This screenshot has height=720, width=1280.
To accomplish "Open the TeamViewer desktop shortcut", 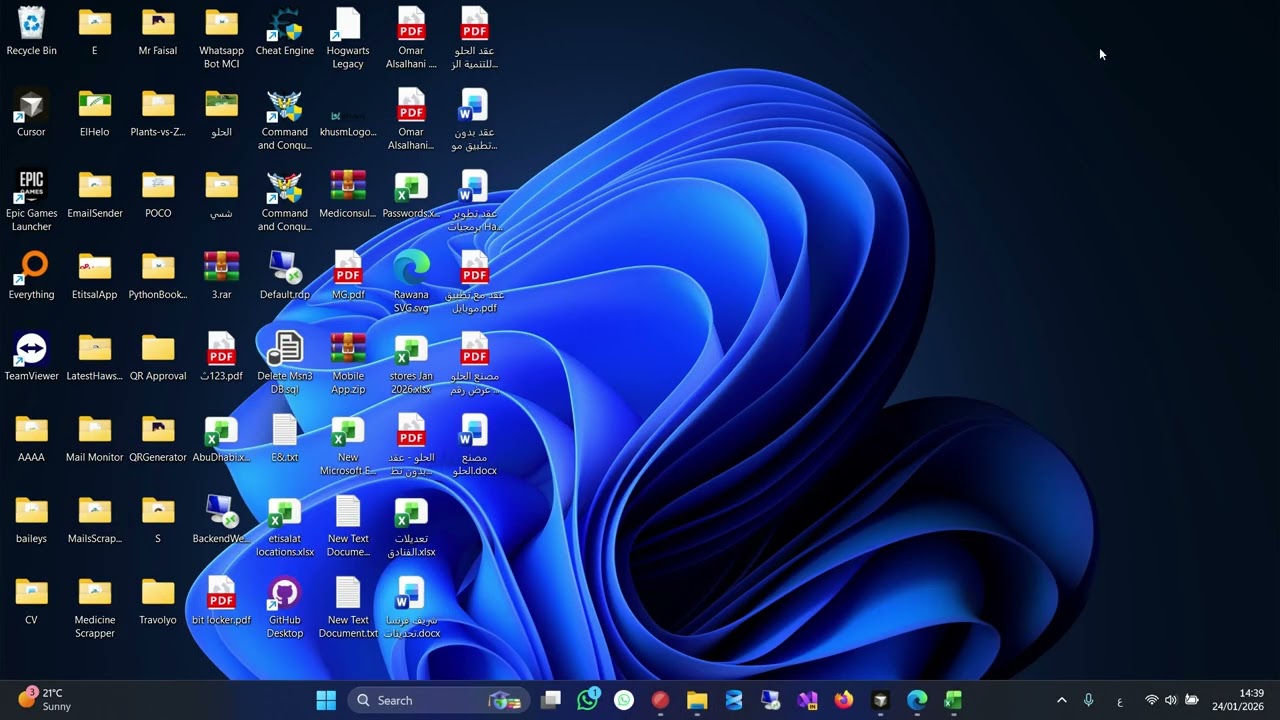I will coord(31,357).
